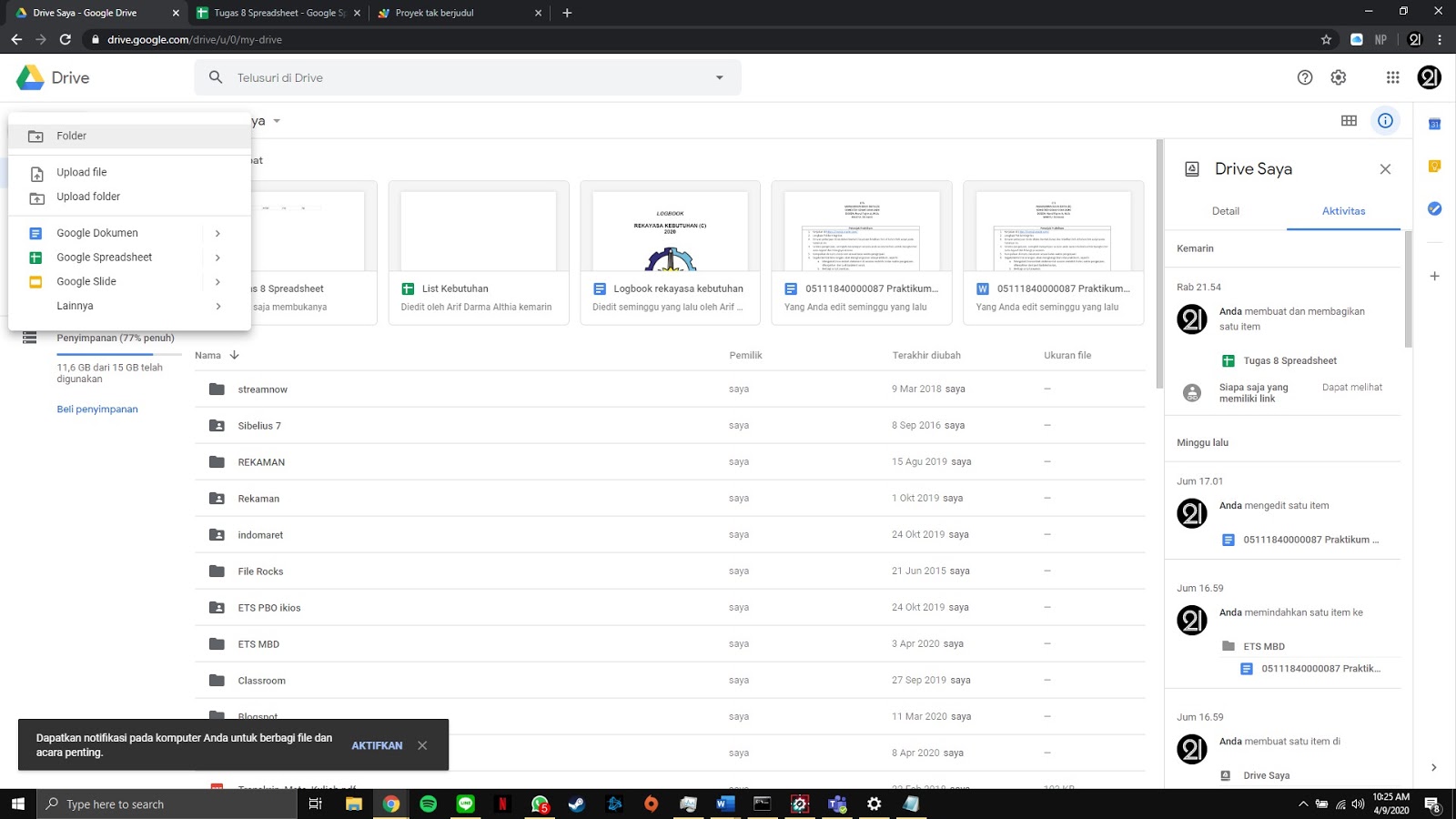Expand the Lainnya submenu

217,306
